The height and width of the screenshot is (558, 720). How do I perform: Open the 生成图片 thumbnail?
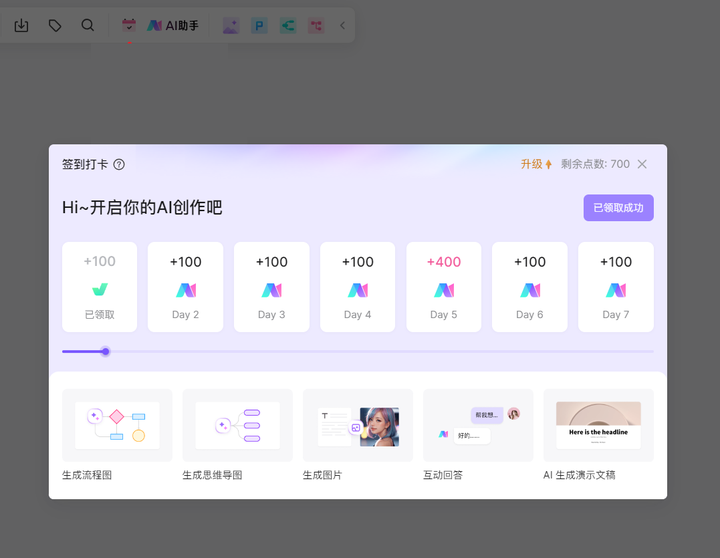pyautogui.click(x=358, y=425)
